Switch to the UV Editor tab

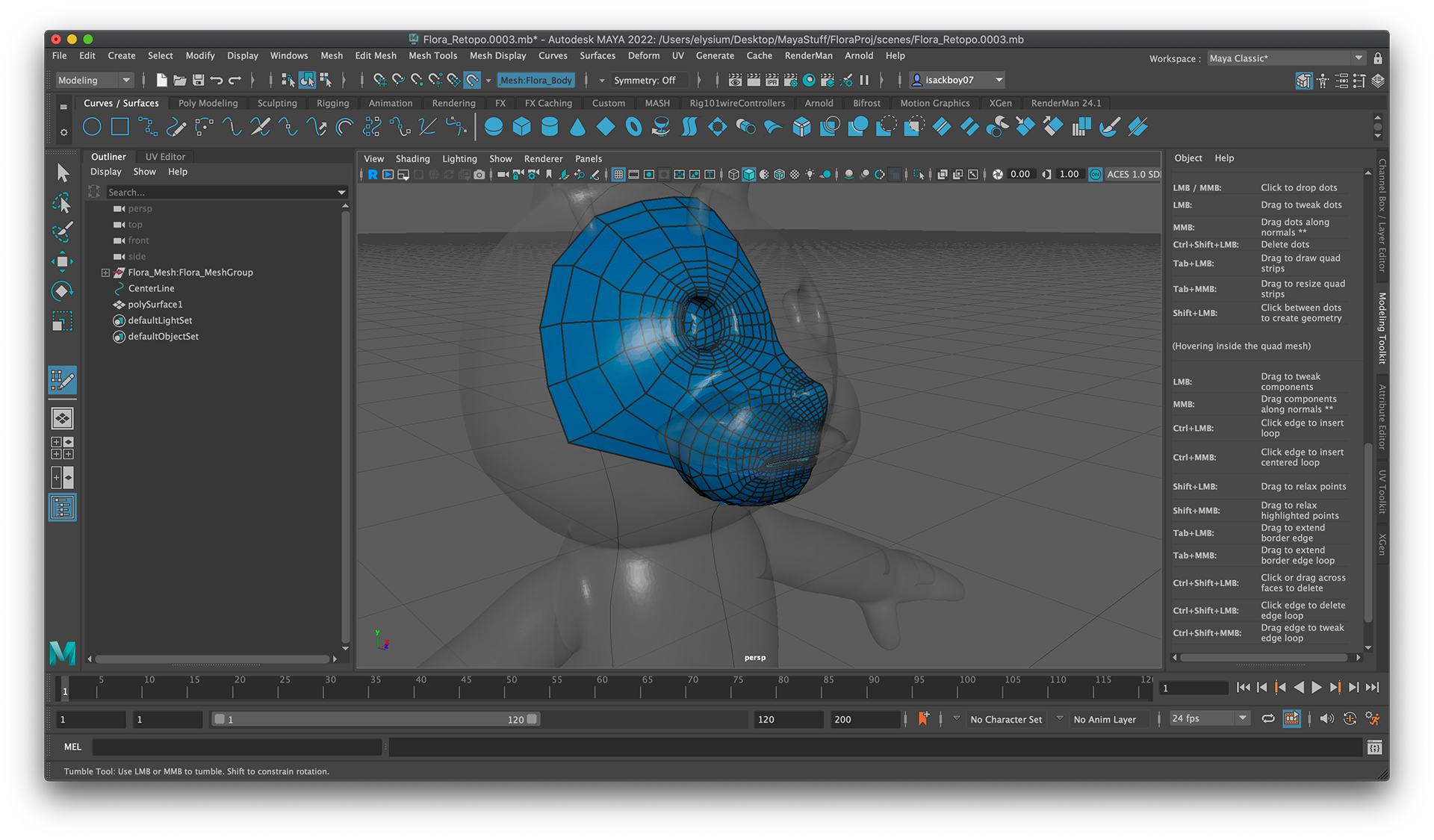coord(165,157)
